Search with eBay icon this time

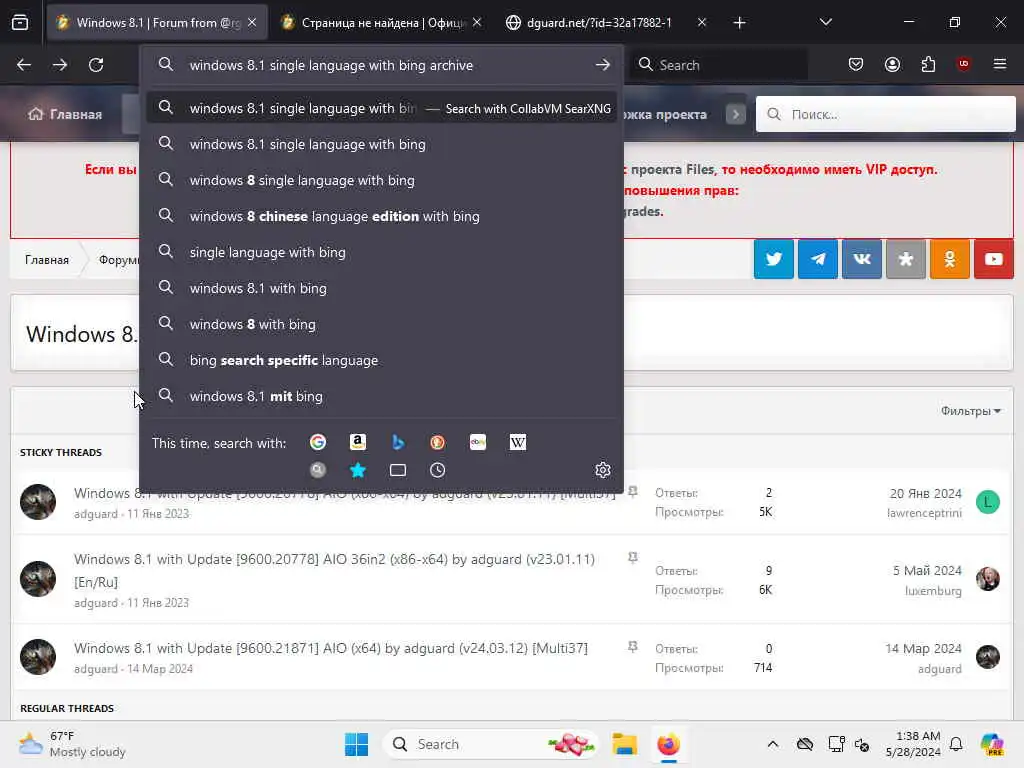[477, 442]
